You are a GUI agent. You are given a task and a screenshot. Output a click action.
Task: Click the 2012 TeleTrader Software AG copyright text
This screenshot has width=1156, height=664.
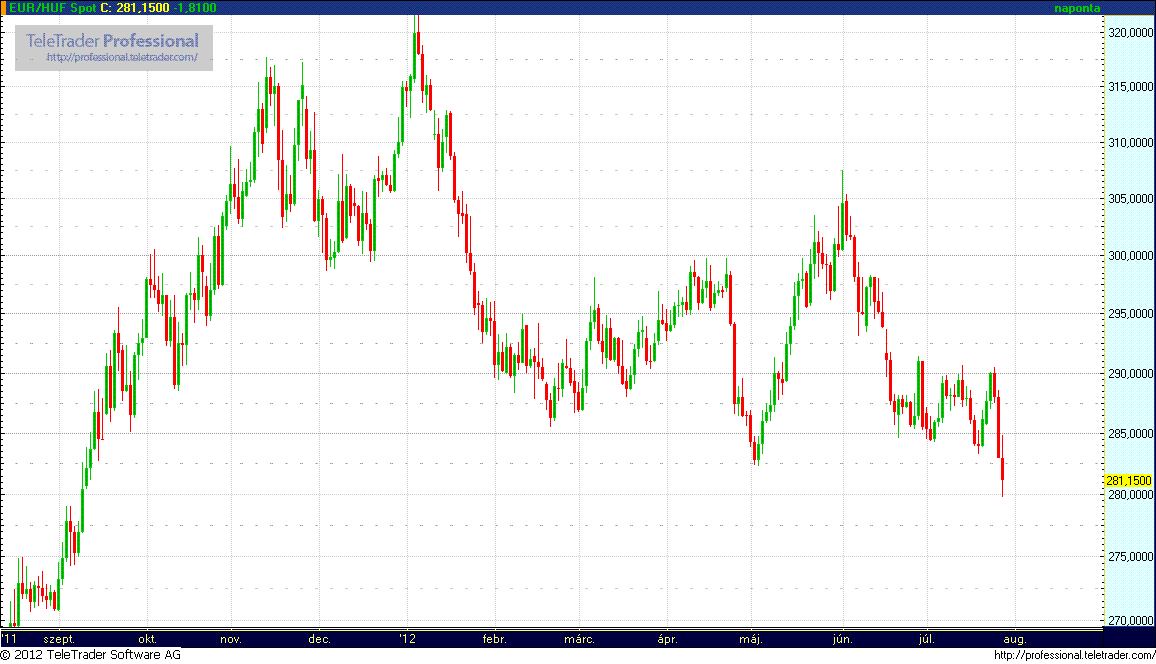(91, 655)
